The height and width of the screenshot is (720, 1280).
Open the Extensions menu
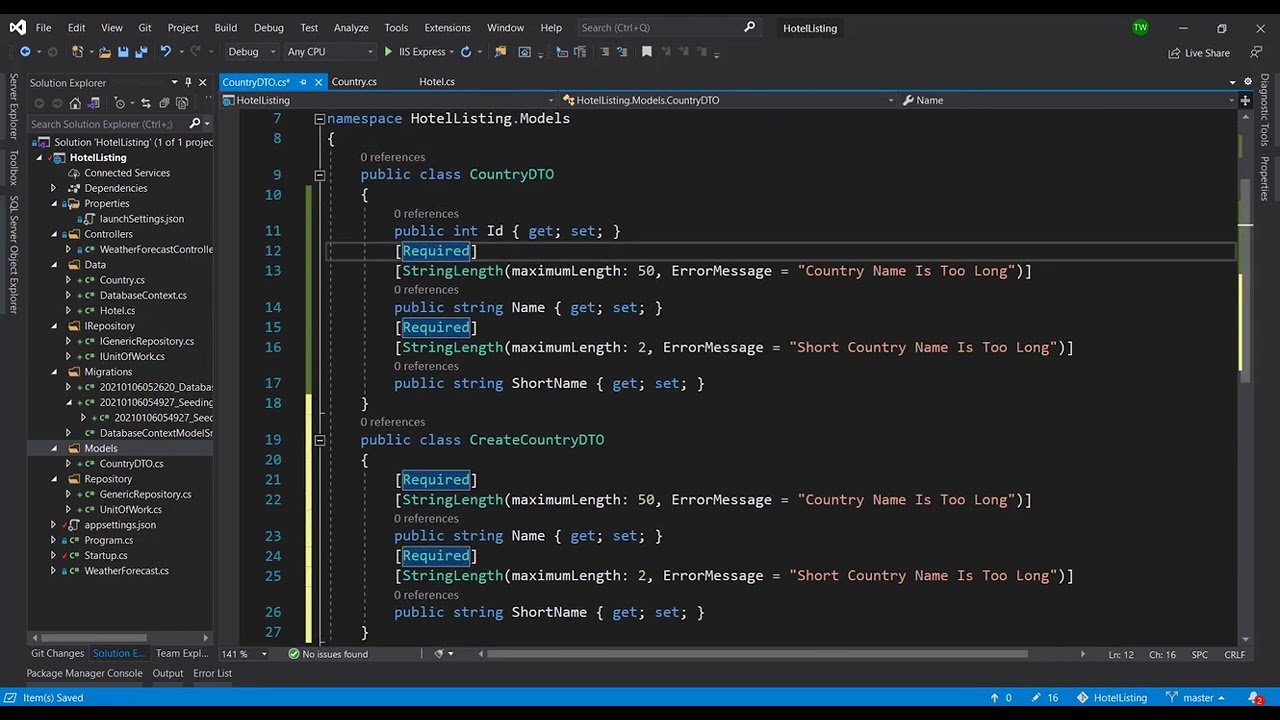(x=447, y=27)
